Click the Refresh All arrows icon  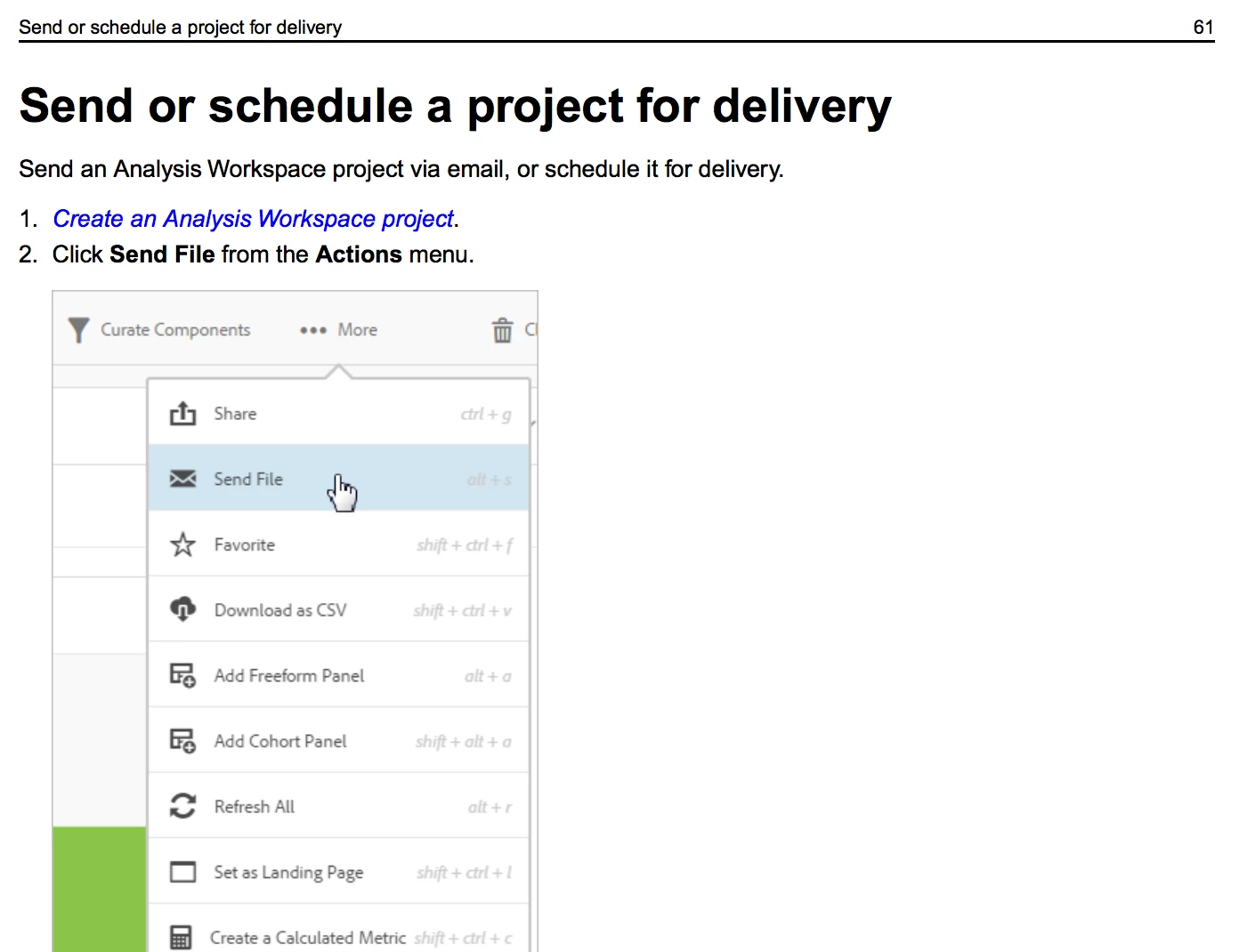click(x=182, y=806)
